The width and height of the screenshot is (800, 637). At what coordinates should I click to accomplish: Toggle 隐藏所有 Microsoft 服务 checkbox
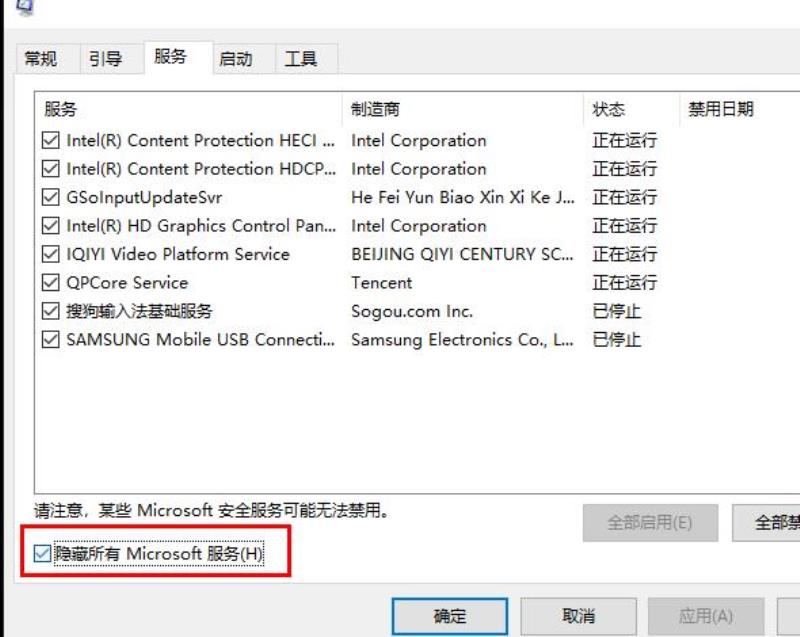click(x=42, y=553)
